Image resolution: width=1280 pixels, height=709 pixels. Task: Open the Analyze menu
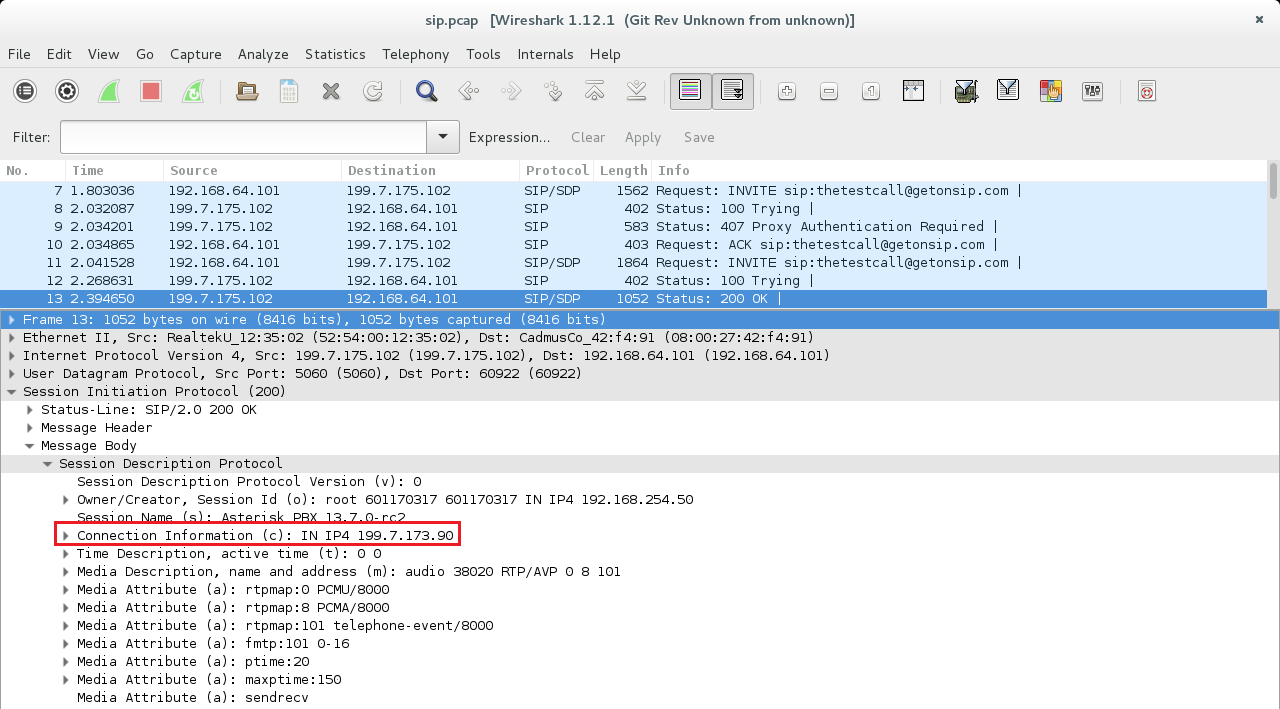pos(263,54)
